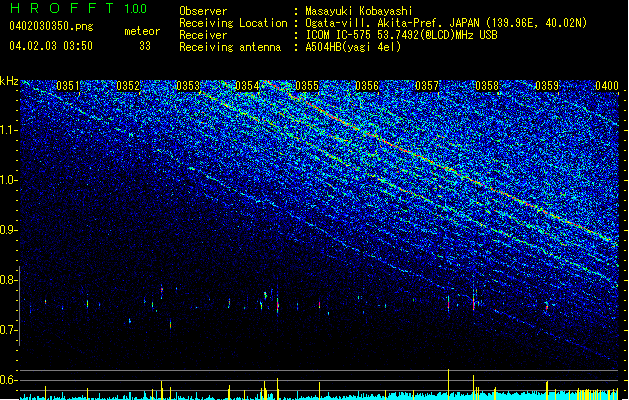Click the 0359 time marker
The width and height of the screenshot is (629, 400).
point(547,86)
